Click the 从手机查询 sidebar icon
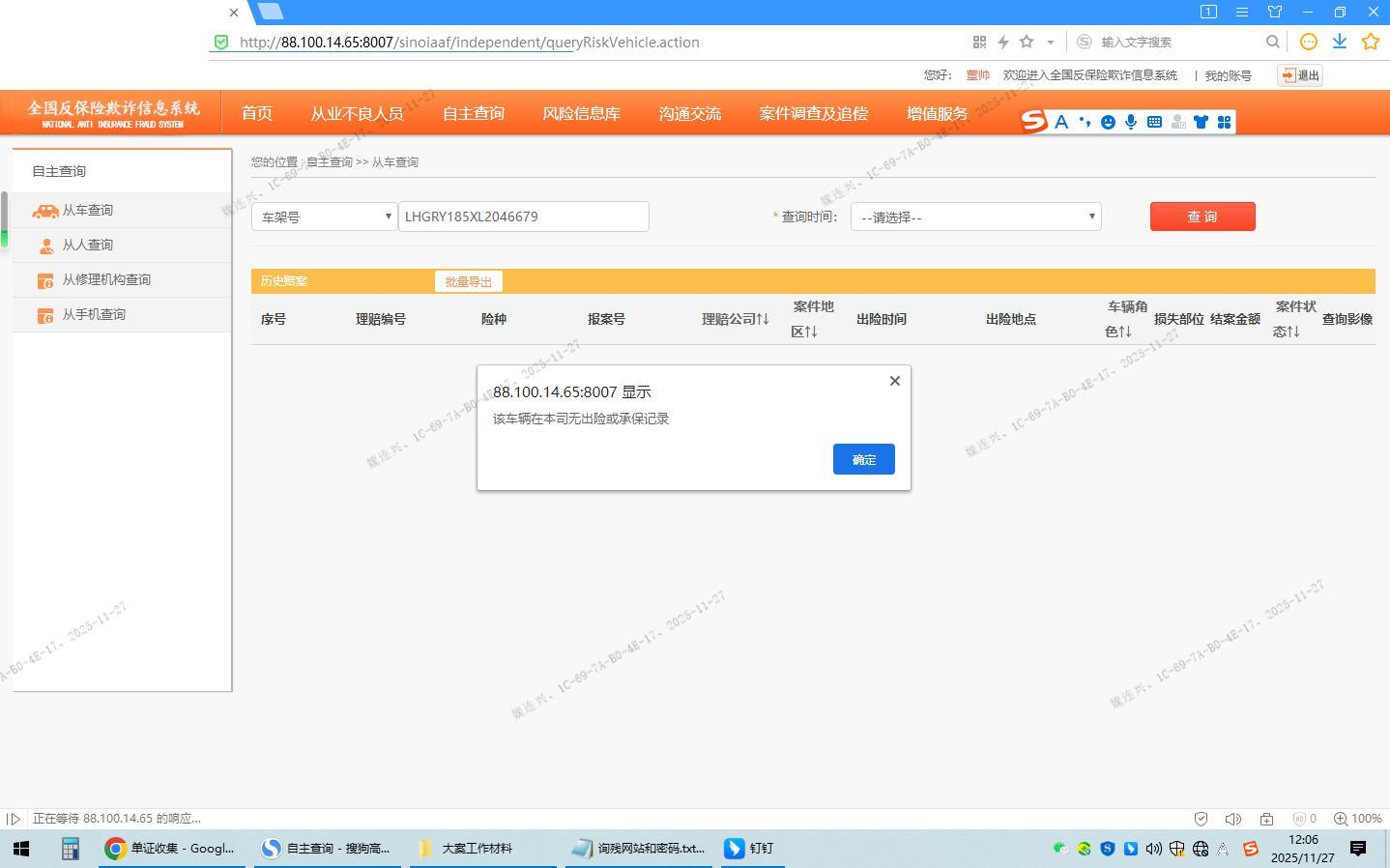The height and width of the screenshot is (868, 1390). pyautogui.click(x=45, y=315)
